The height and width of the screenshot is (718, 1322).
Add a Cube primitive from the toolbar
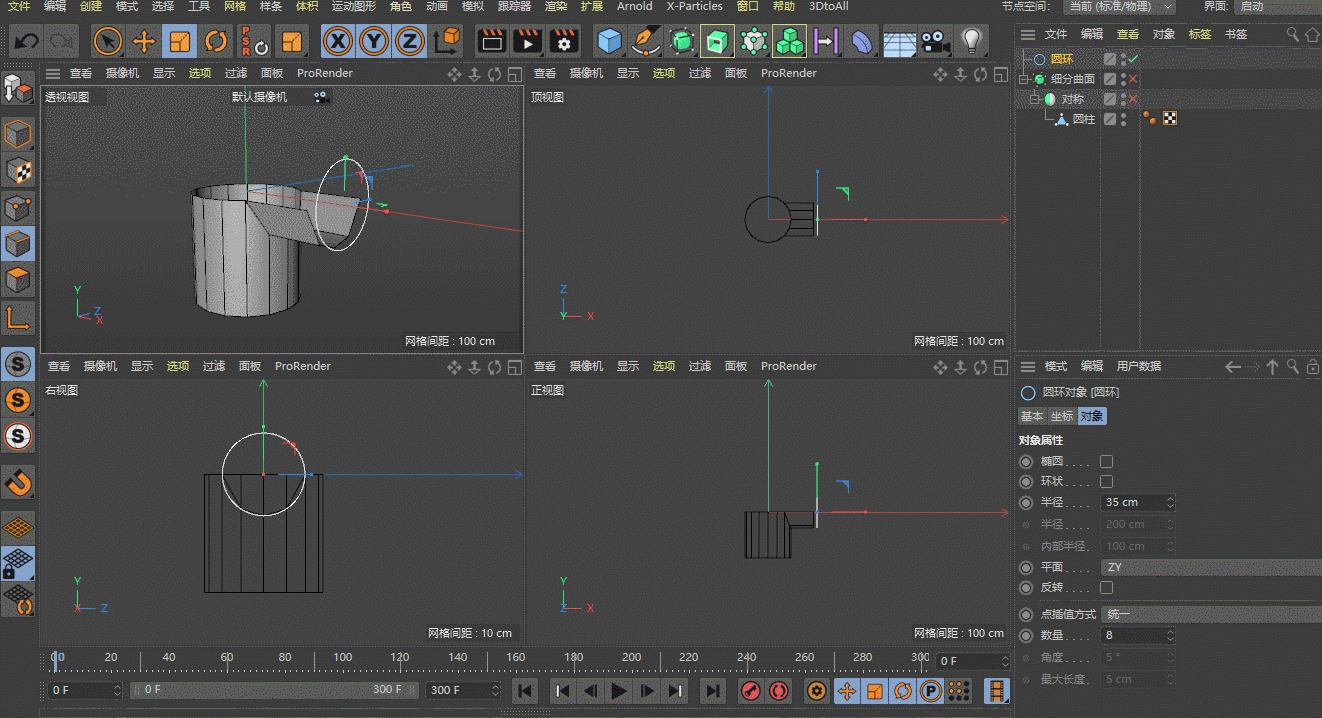[x=609, y=41]
